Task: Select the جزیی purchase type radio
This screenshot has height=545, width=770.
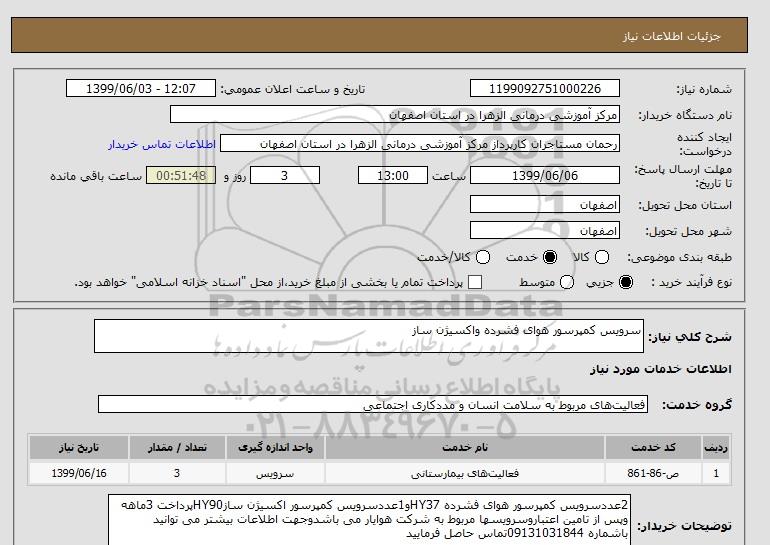Action: pyautogui.click(x=626, y=282)
